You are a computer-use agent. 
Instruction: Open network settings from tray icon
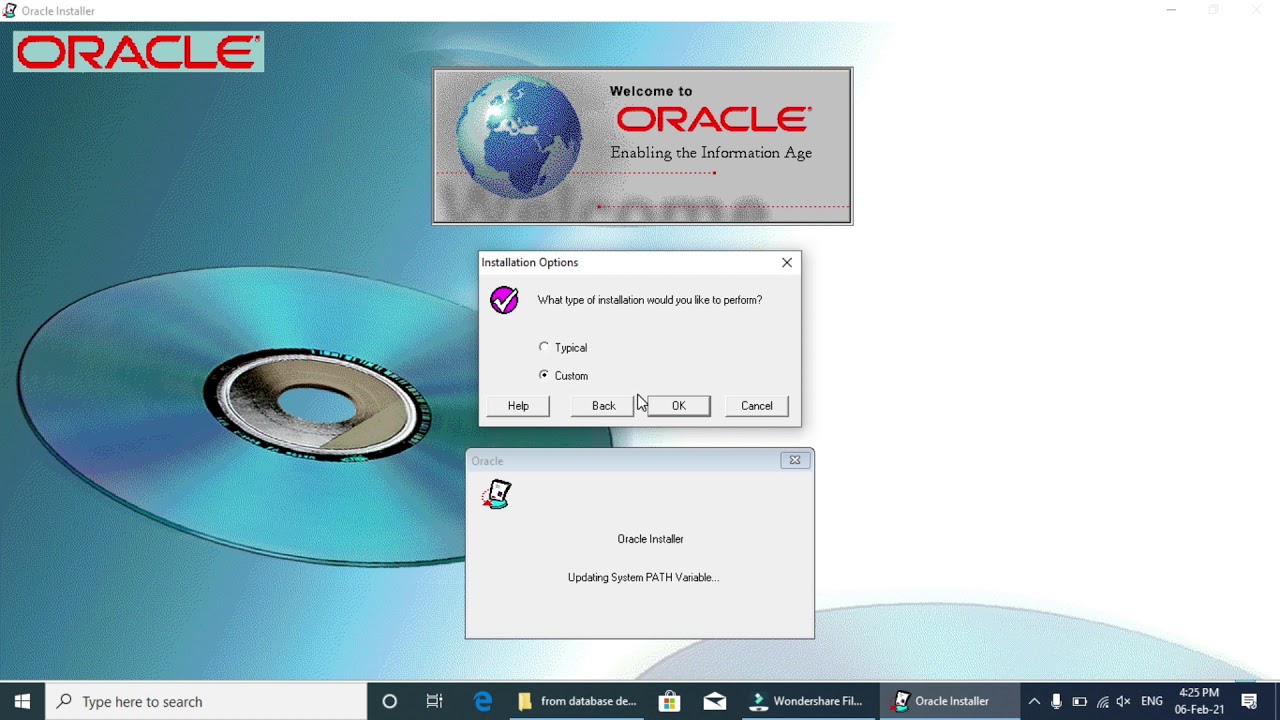pyautogui.click(x=1102, y=701)
